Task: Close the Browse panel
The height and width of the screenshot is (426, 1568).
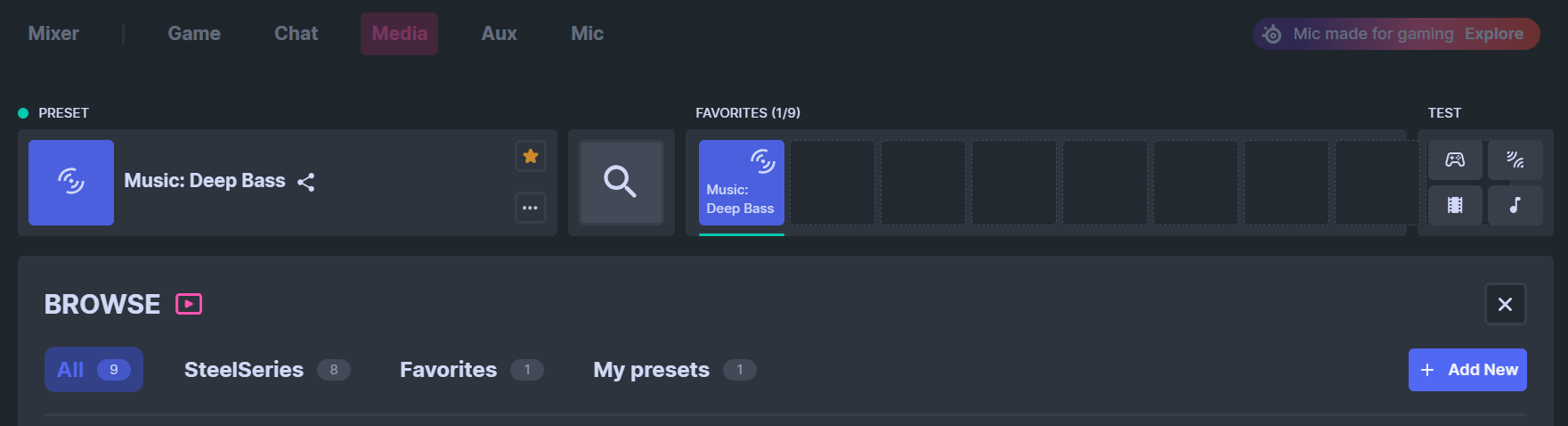Action: [1505, 304]
